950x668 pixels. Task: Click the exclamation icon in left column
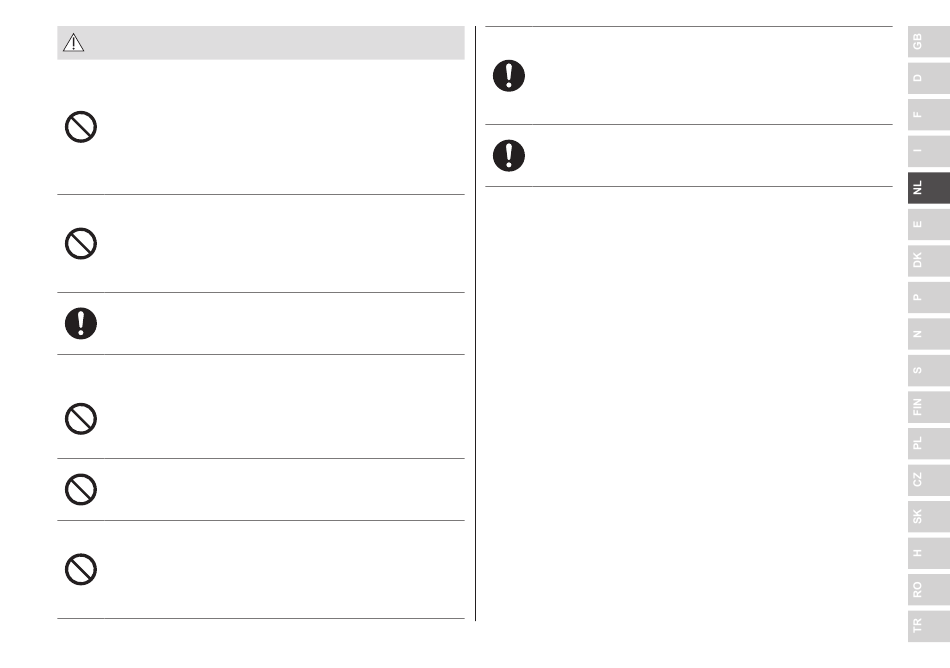coord(81,323)
